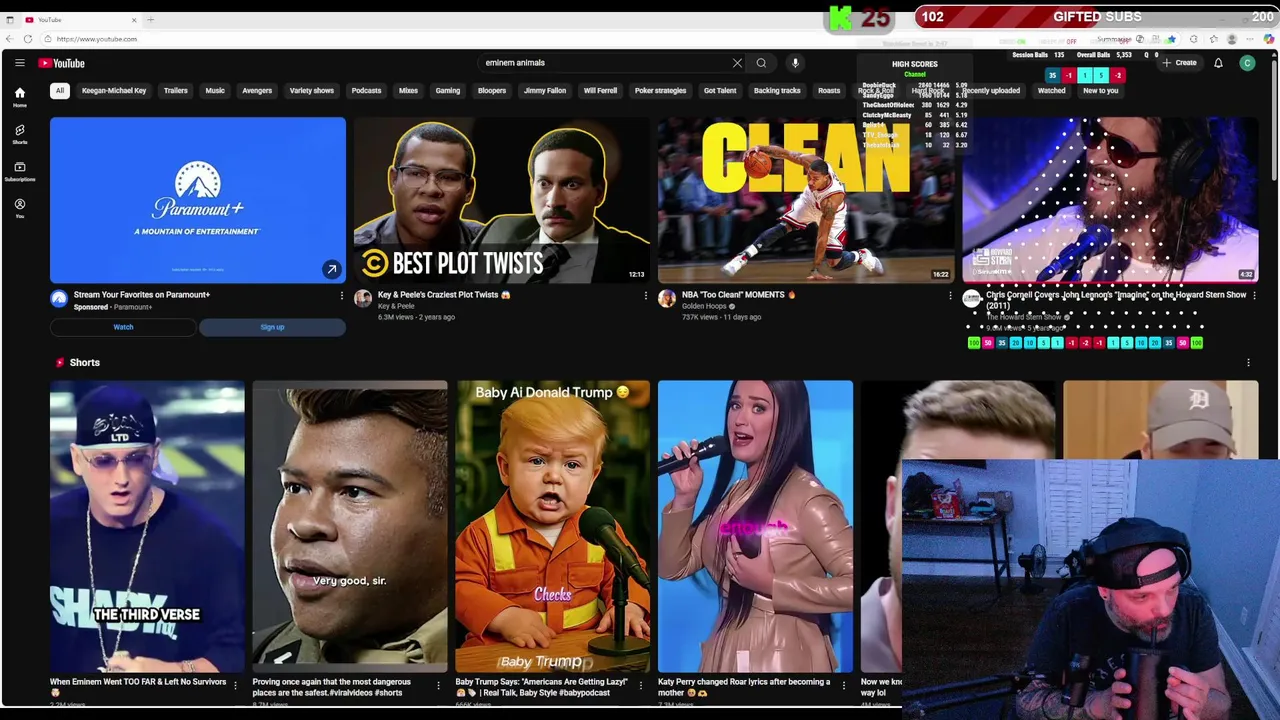The width and height of the screenshot is (1280, 720).
Task: Open the Paramount+ ad external link arrow
Action: pyautogui.click(x=331, y=269)
